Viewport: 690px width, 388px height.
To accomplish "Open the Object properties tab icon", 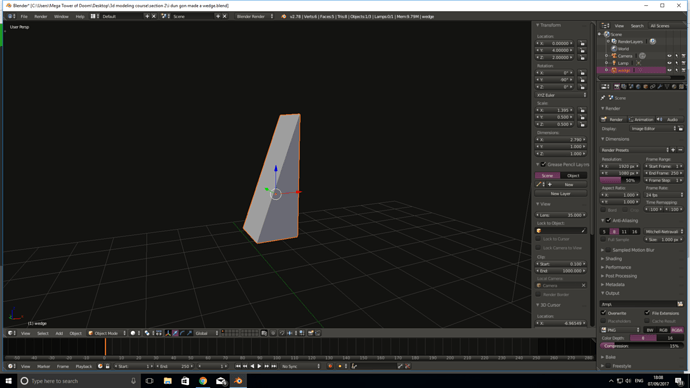I will pyautogui.click(x=646, y=87).
